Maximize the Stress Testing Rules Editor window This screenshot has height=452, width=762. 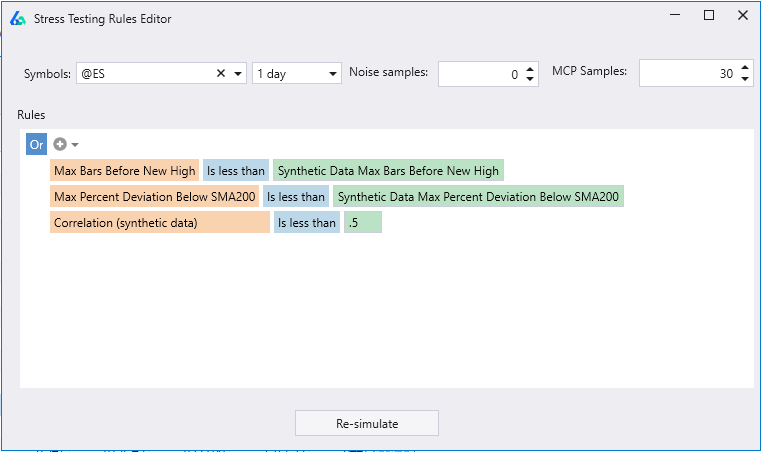(x=709, y=15)
